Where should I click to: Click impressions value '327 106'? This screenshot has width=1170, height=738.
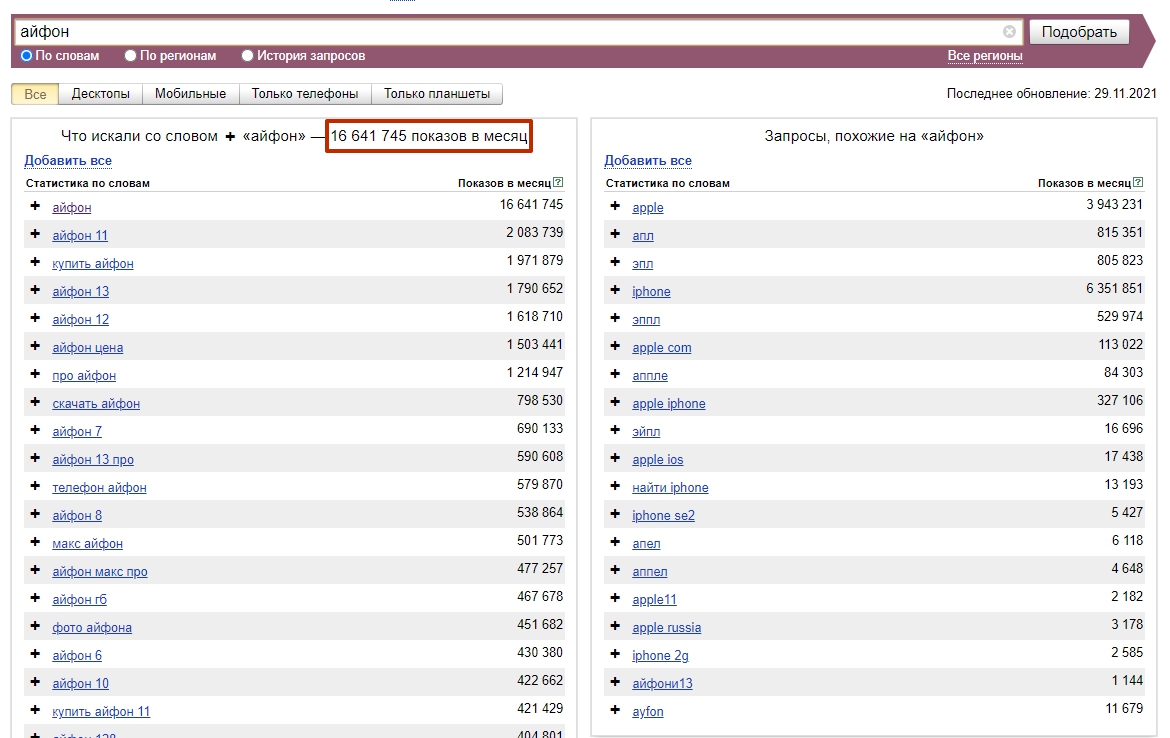tap(1119, 401)
